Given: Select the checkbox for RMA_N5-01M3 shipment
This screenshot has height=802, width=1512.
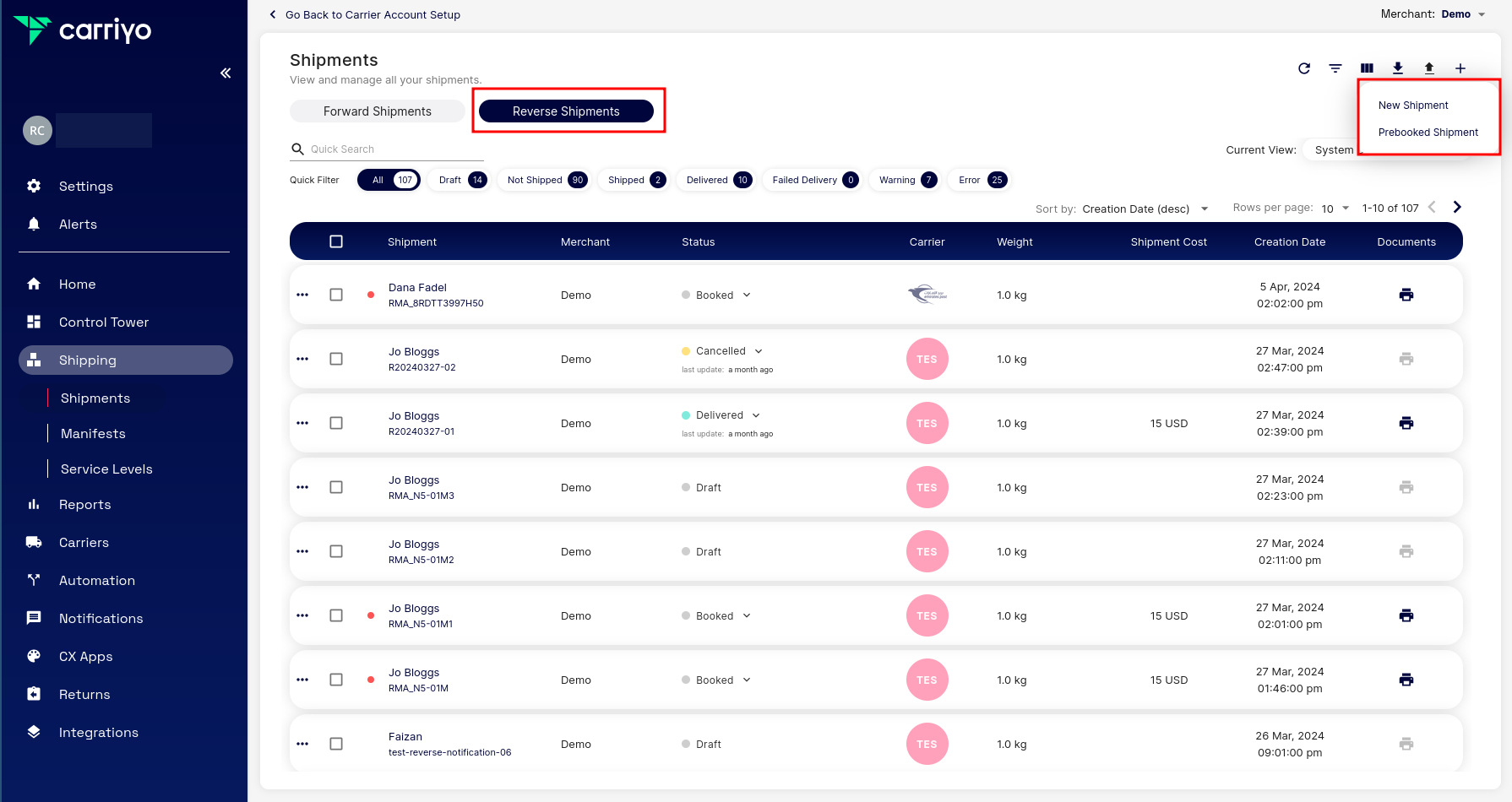Looking at the screenshot, I should (x=336, y=487).
